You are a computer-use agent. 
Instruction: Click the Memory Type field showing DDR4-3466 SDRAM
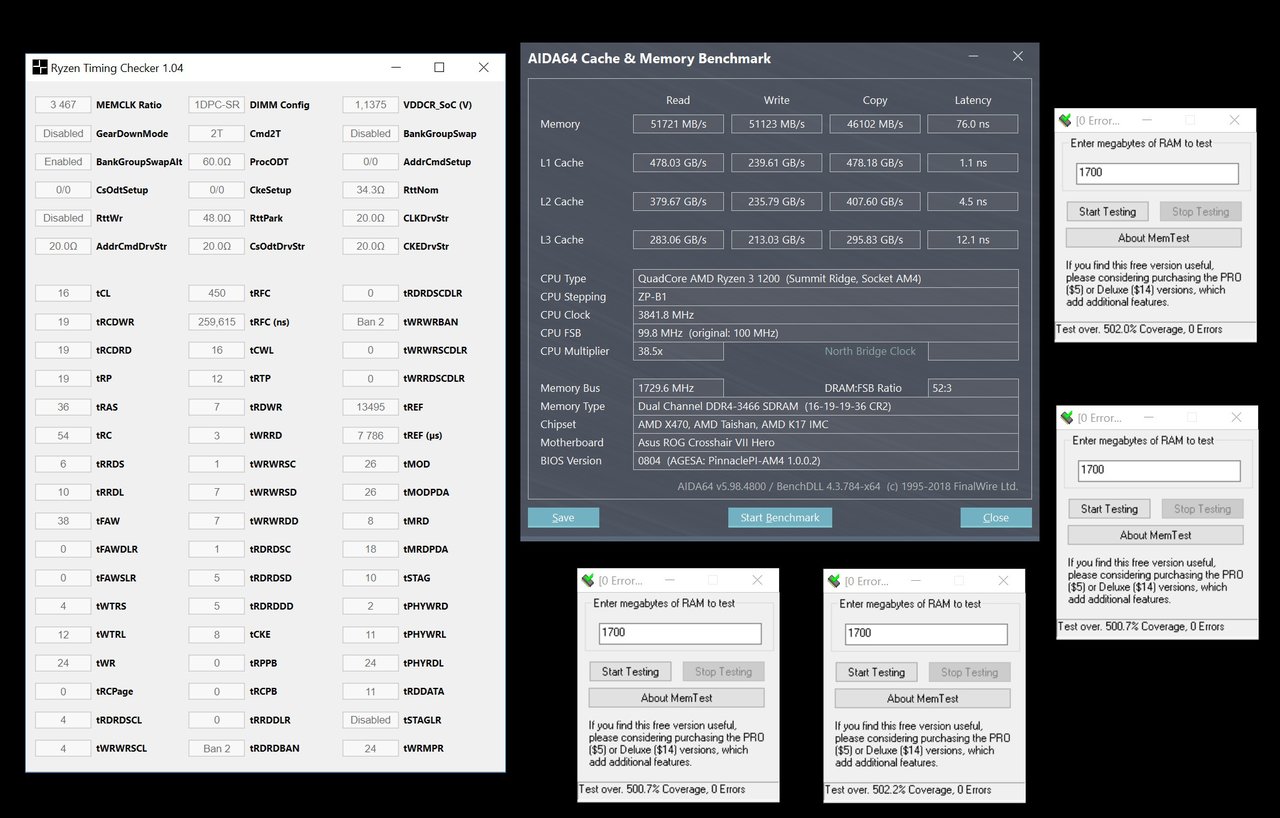(826, 406)
